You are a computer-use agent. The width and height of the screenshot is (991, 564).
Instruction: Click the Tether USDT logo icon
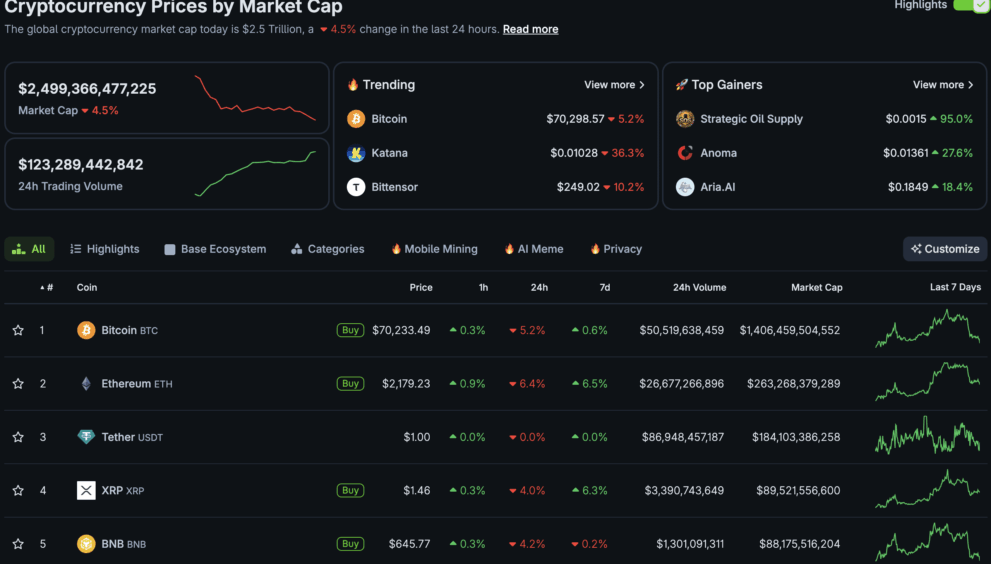[x=86, y=437]
